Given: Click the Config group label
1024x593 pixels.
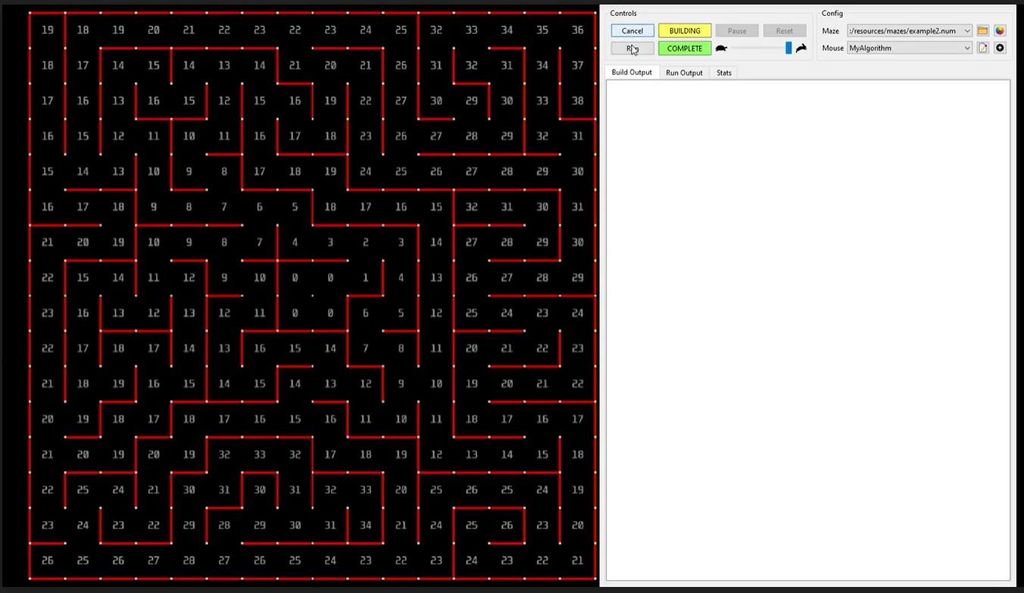Looking at the screenshot, I should tap(832, 13).
